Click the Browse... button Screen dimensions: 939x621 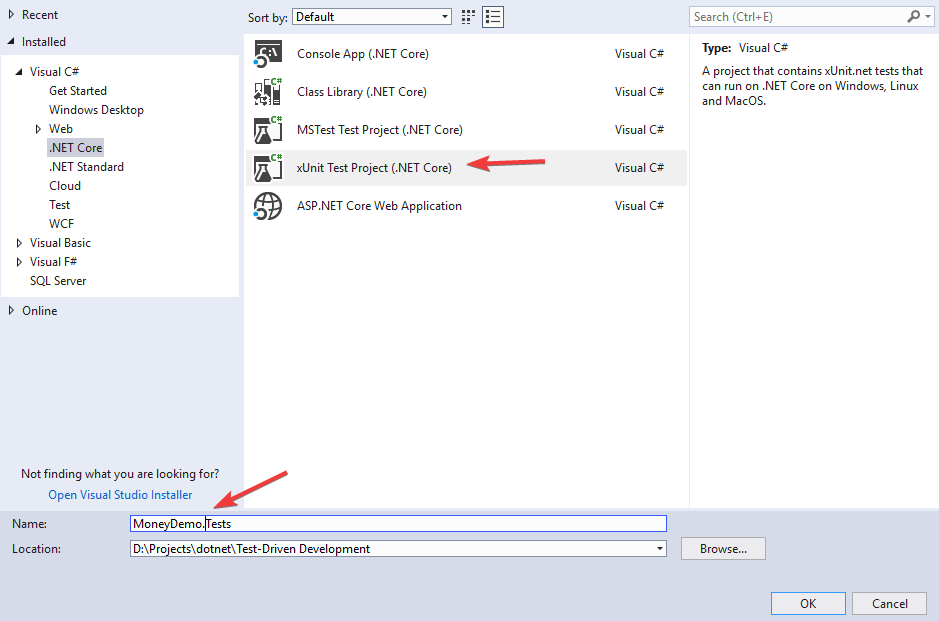pyautogui.click(x=723, y=549)
